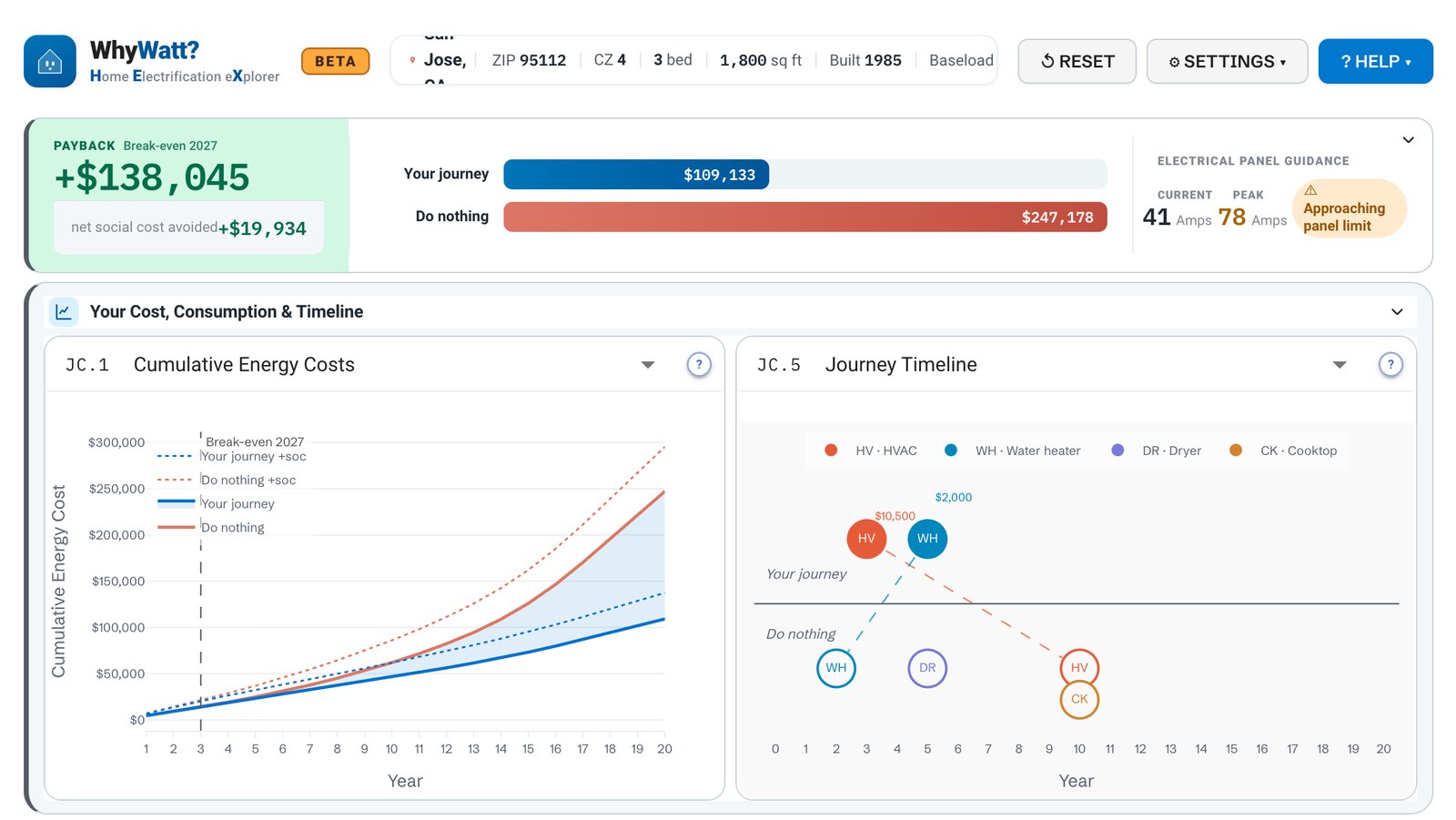Toggle the Do nothing +soc legend series

click(227, 481)
